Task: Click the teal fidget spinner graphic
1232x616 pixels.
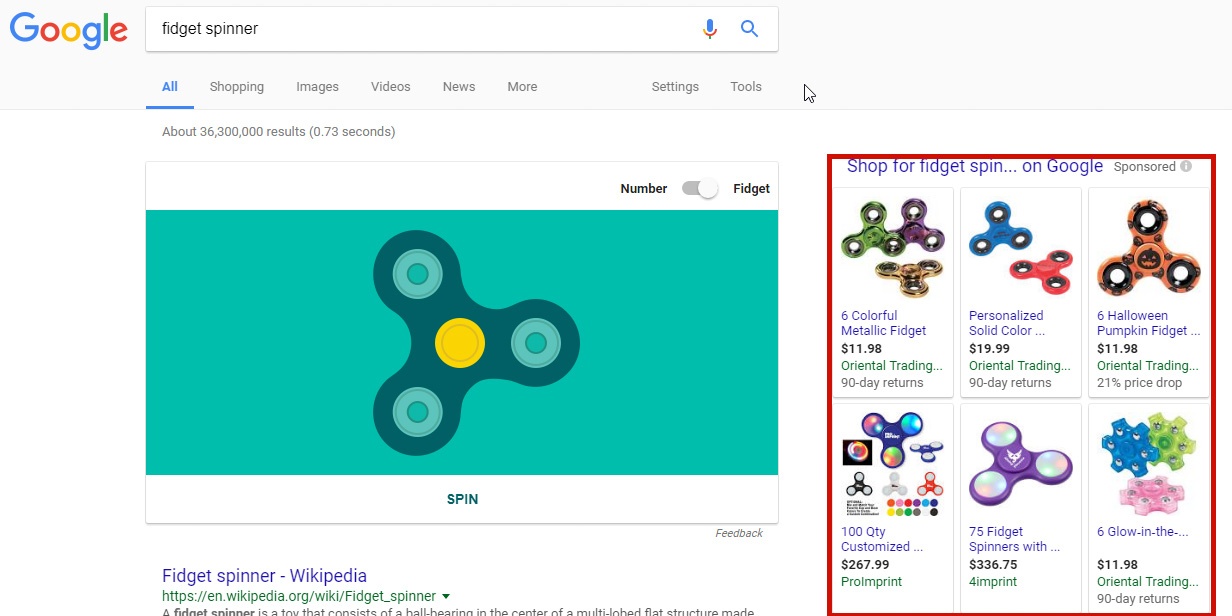Action: pyautogui.click(x=475, y=343)
